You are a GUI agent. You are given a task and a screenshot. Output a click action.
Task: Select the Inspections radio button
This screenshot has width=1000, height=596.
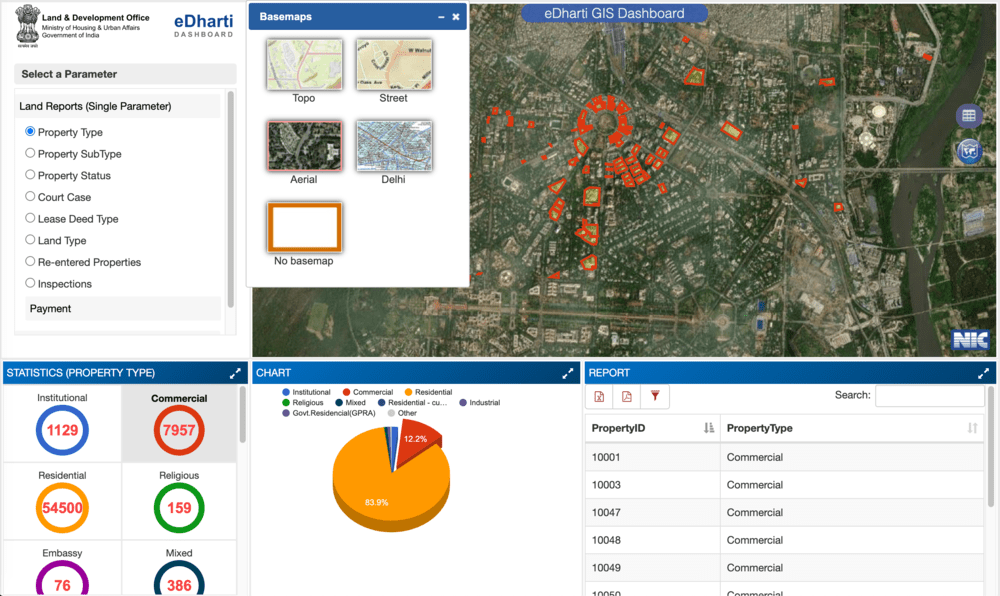(x=30, y=283)
